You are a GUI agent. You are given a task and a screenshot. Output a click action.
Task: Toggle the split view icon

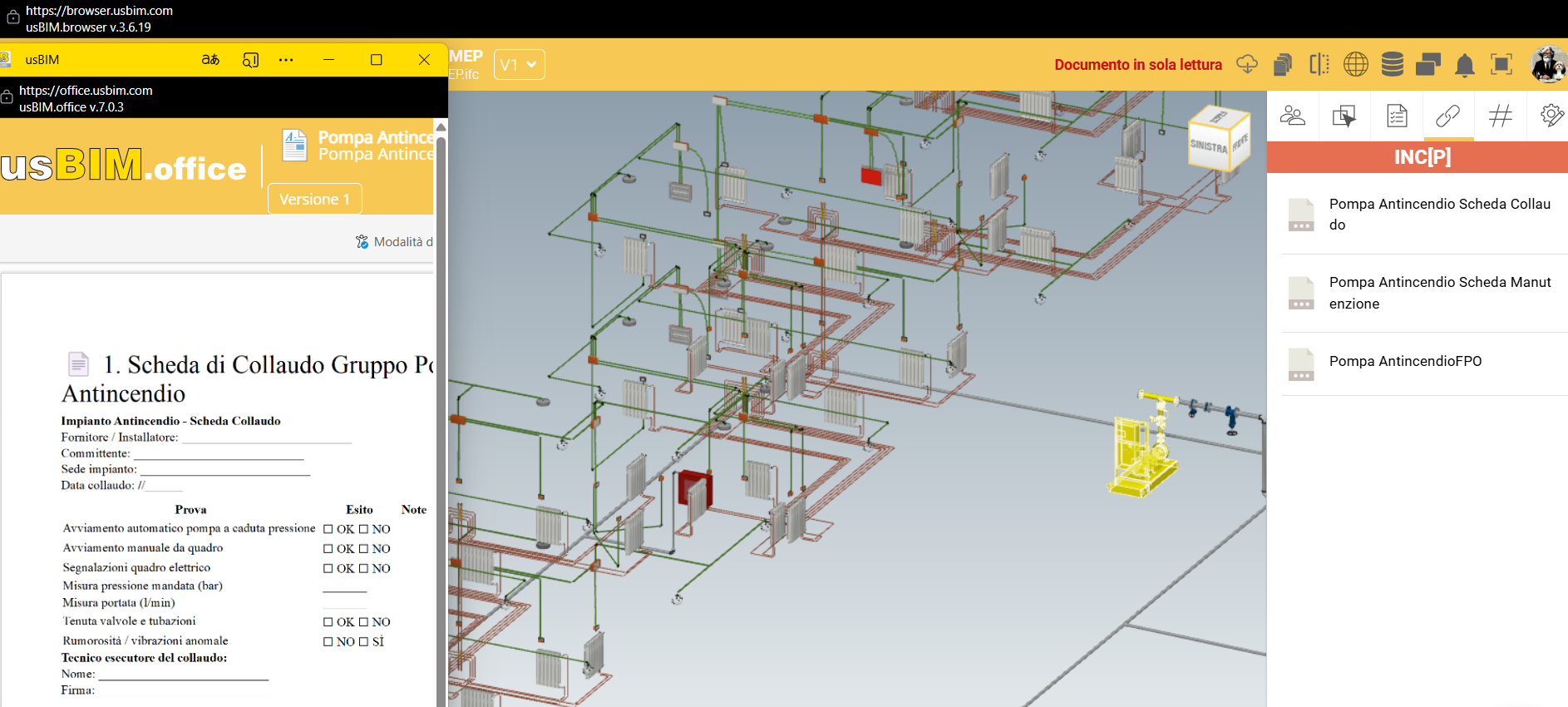click(x=1319, y=64)
